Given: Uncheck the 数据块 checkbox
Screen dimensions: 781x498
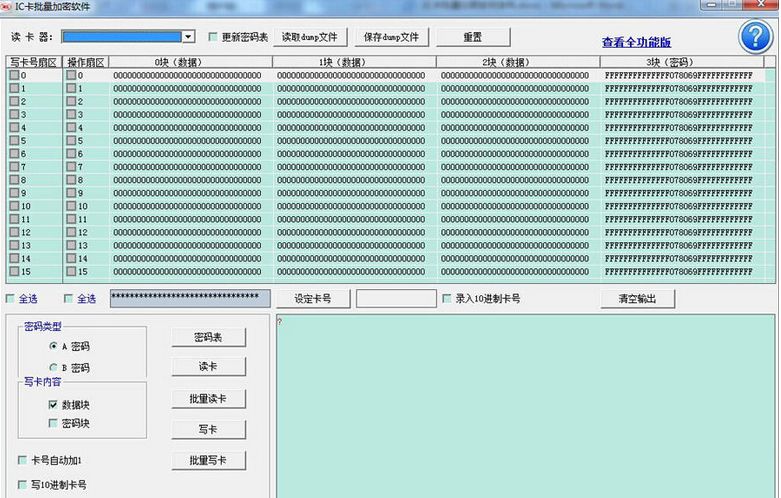Looking at the screenshot, I should coord(53,405).
